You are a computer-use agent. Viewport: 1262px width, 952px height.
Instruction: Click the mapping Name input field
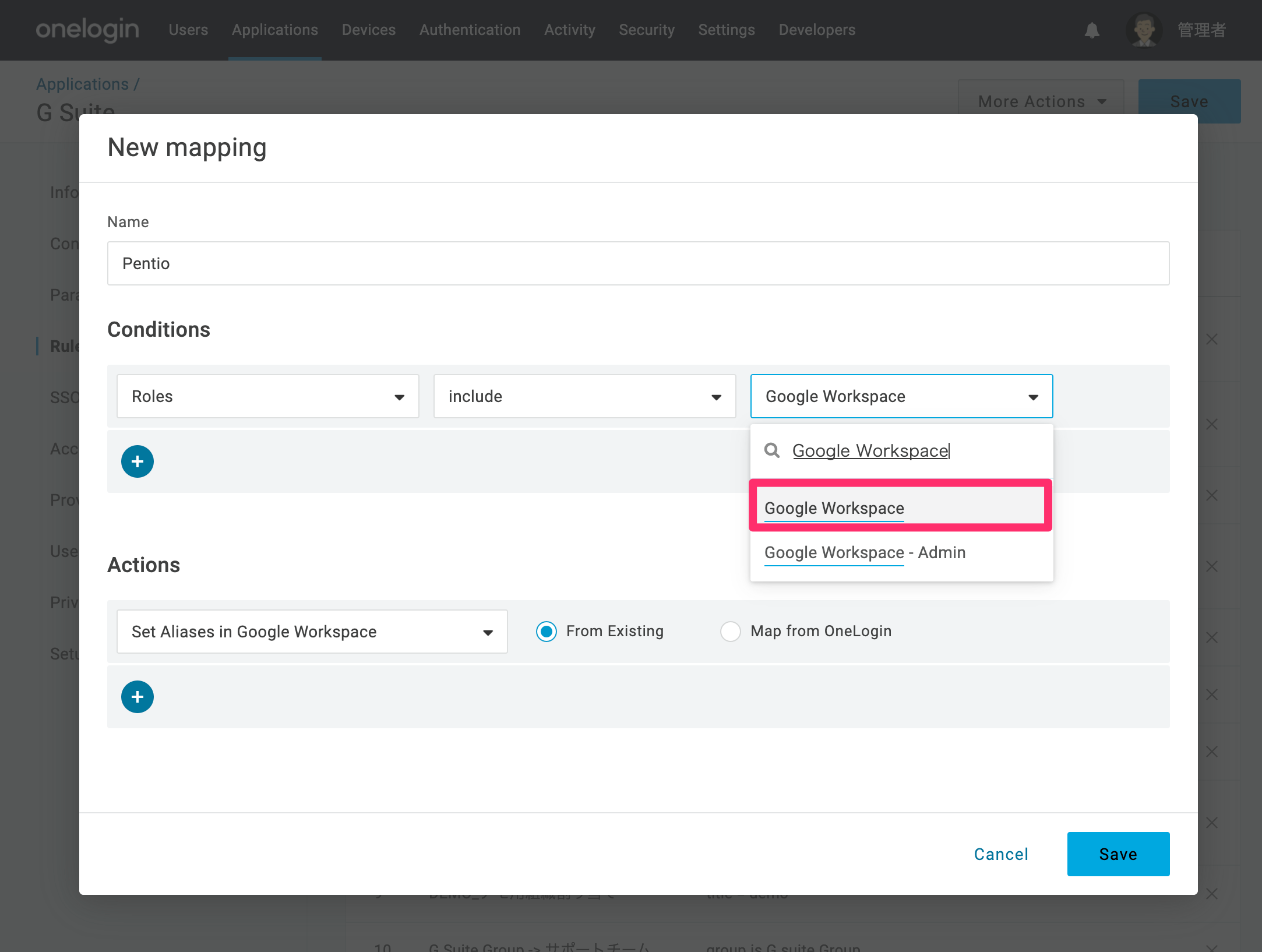point(639,263)
